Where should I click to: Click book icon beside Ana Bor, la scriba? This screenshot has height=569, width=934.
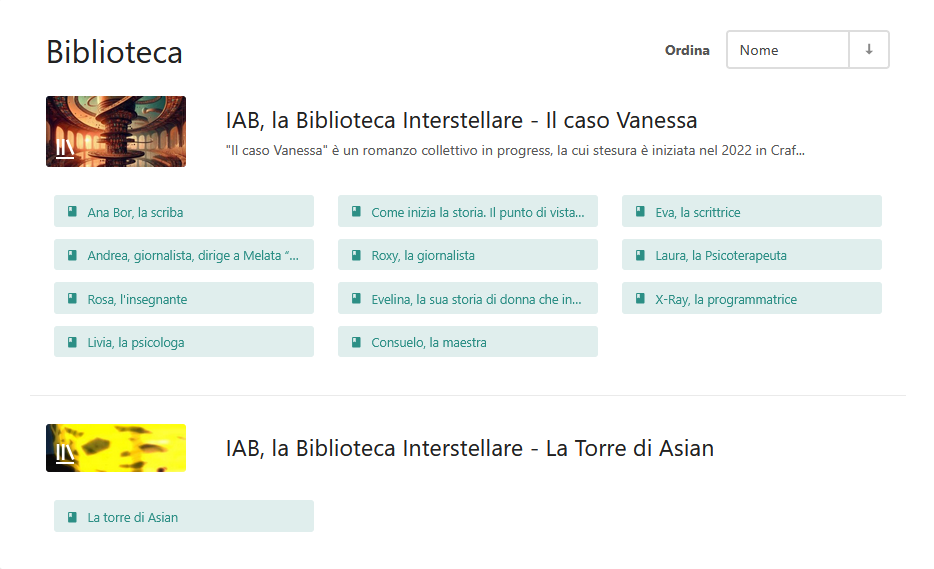point(72,212)
